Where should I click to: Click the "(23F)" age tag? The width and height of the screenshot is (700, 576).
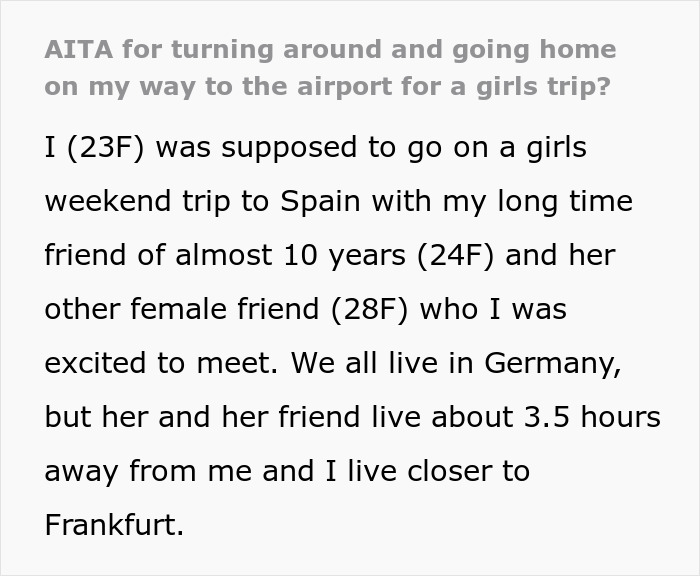click(106, 147)
